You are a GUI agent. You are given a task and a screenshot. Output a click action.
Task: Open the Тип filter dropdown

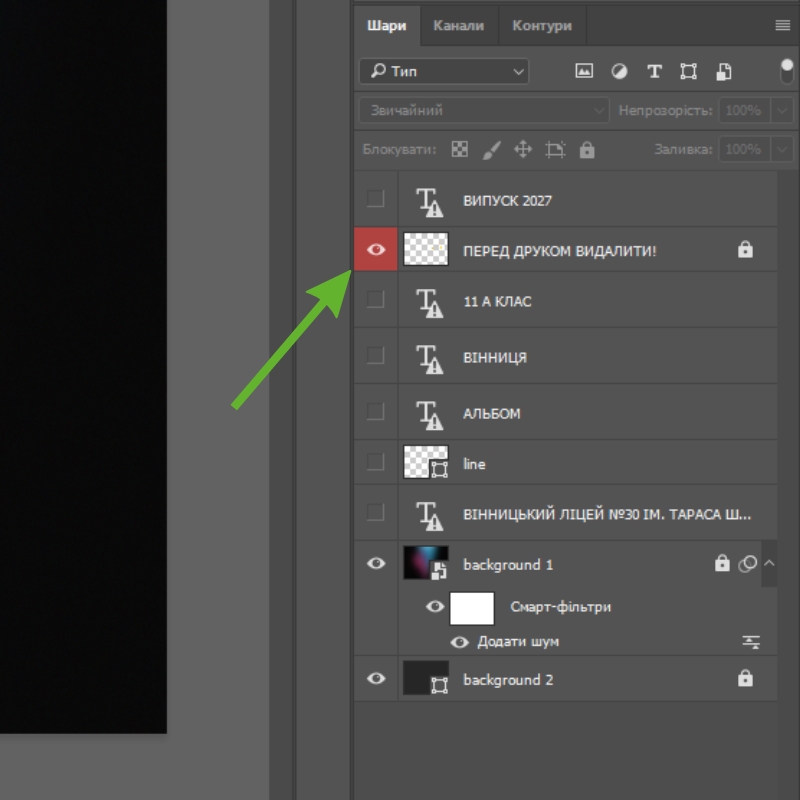(444, 71)
